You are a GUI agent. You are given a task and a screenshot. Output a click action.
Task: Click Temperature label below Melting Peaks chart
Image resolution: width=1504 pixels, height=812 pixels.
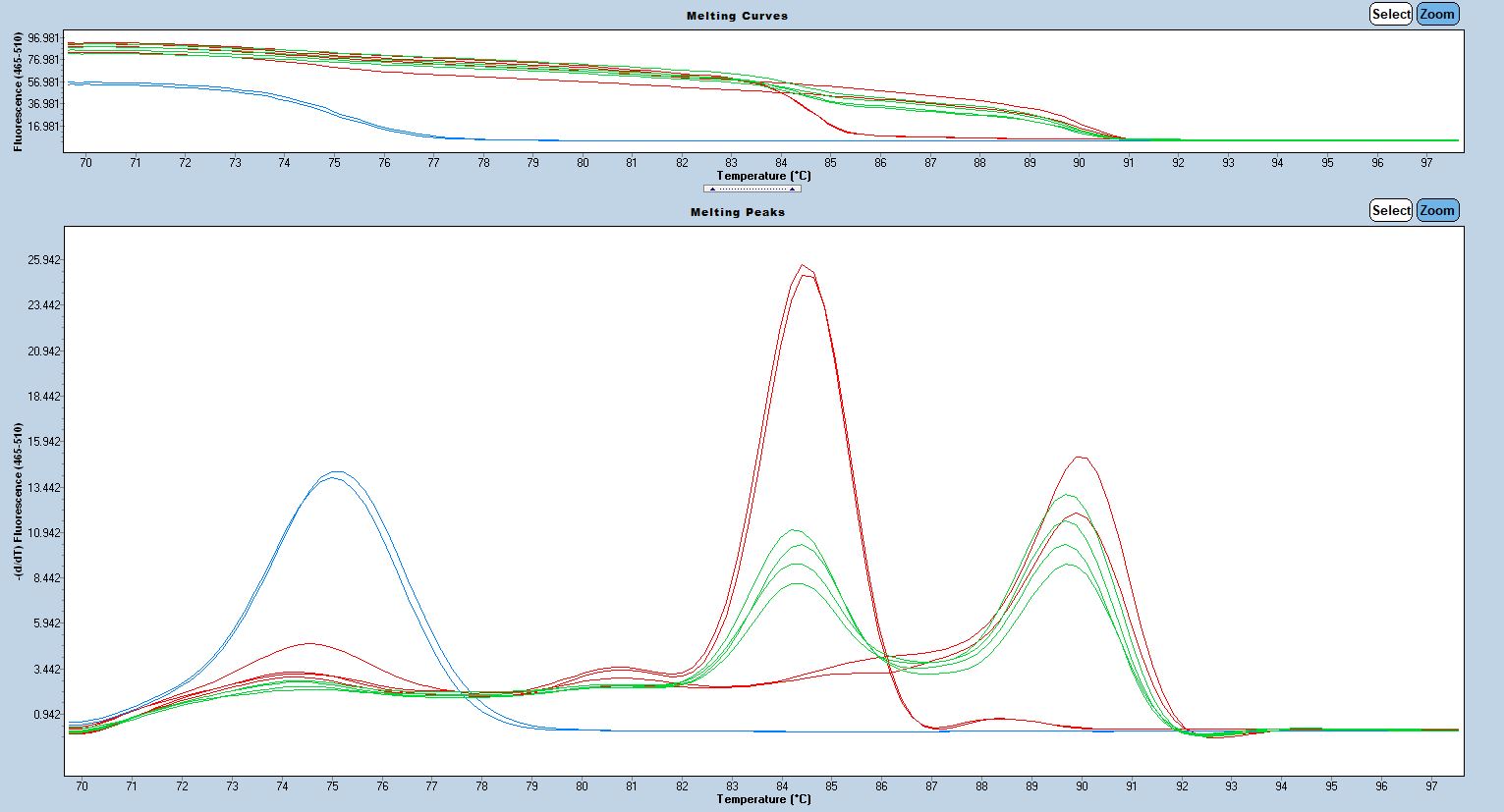763,799
